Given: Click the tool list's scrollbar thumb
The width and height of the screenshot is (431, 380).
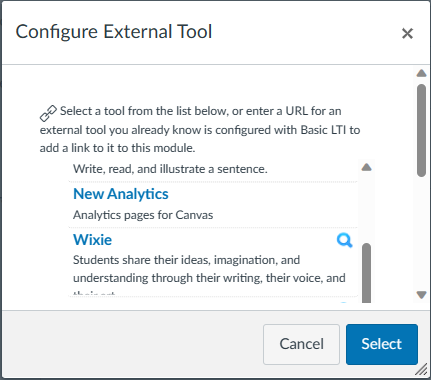Looking at the screenshot, I should [x=366, y=273].
